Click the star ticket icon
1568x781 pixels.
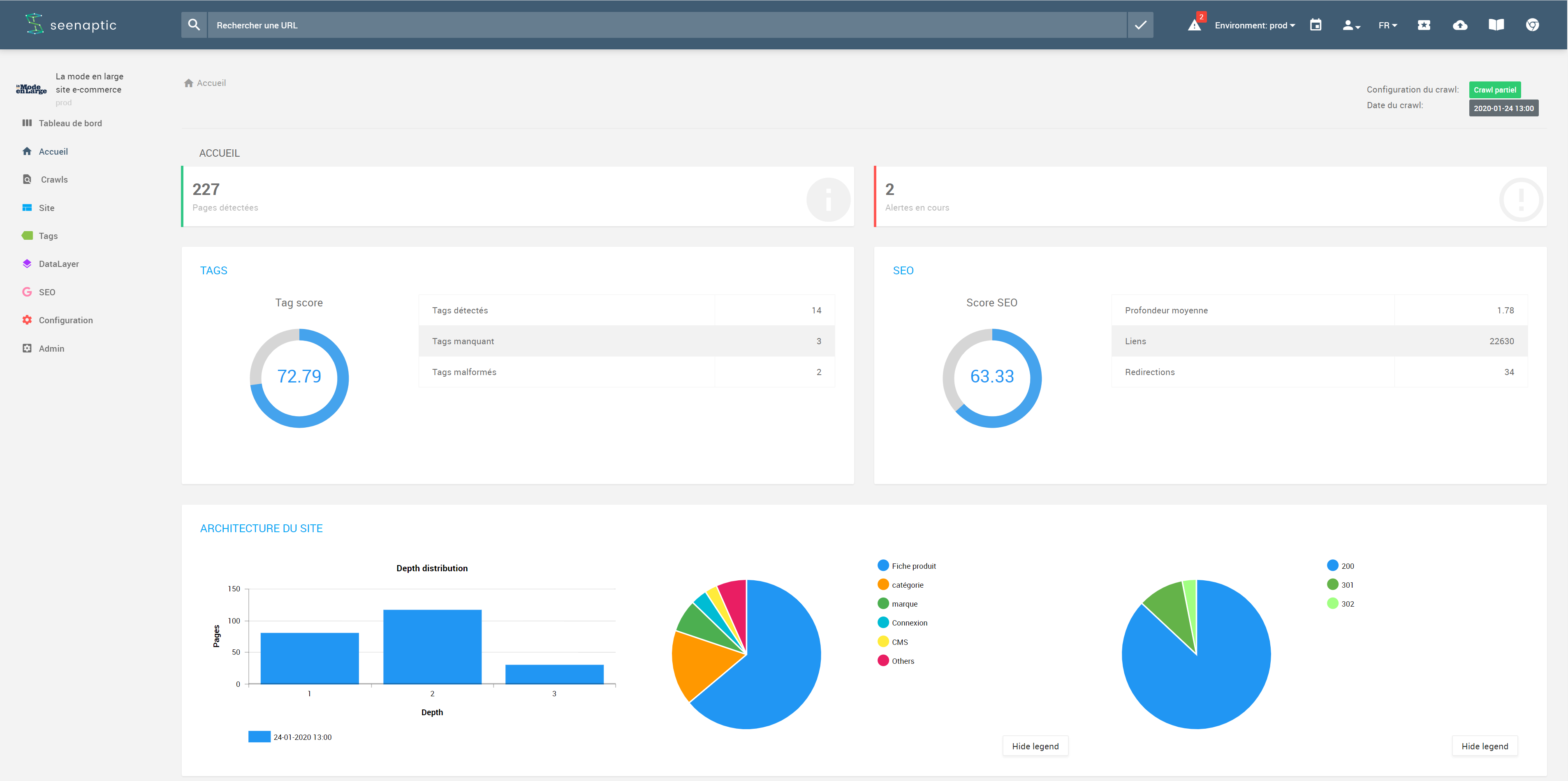[x=1424, y=25]
